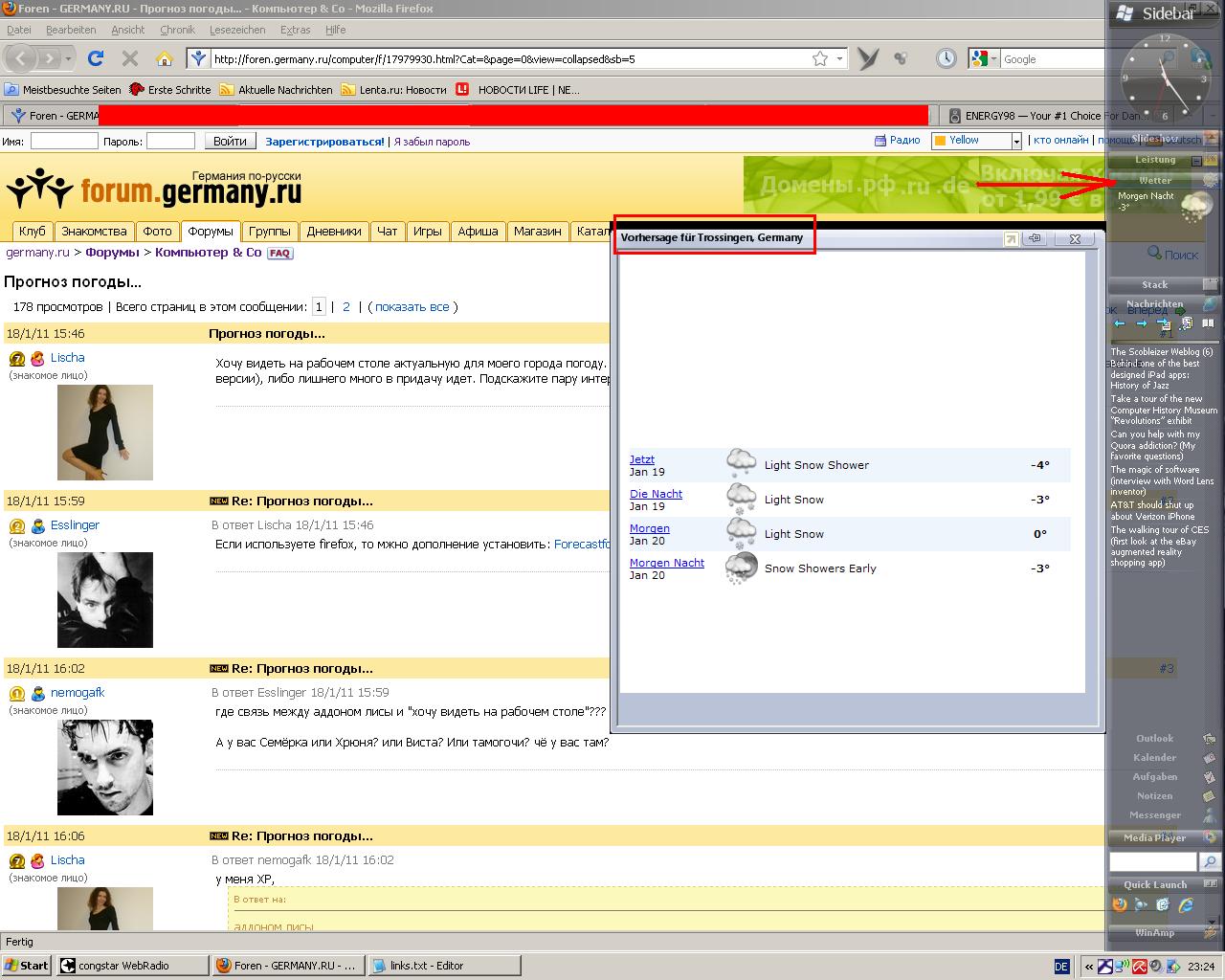
Task: Click the sidebar search magnifier button
Action: pos(1210,862)
